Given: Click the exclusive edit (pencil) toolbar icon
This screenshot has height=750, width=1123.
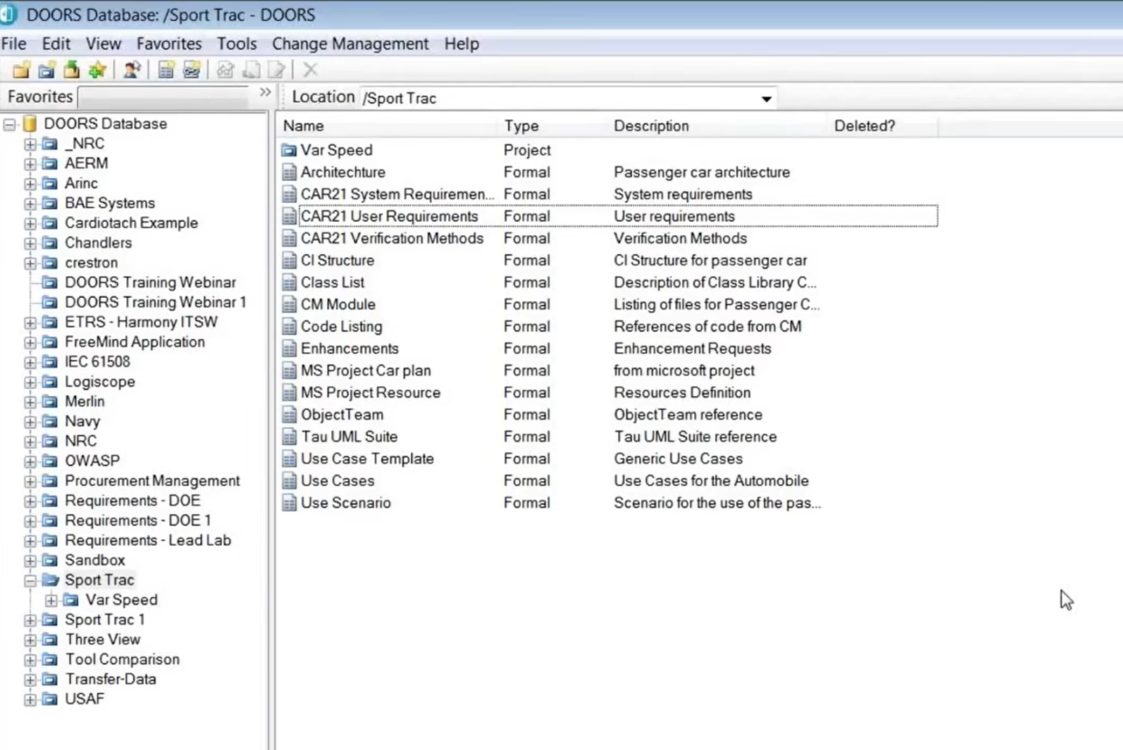Looking at the screenshot, I should click(276, 69).
